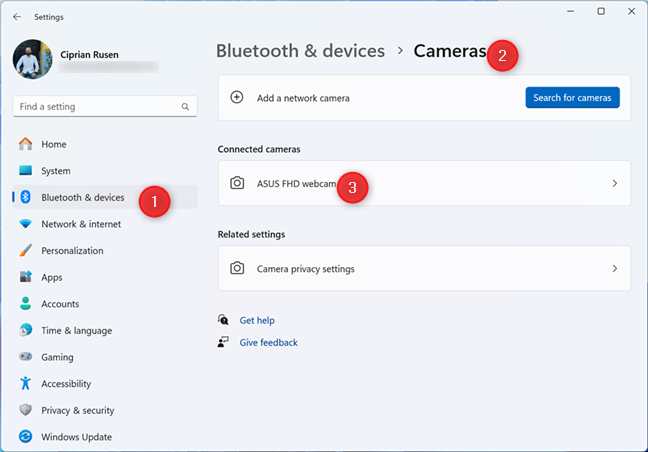Click the Give feedback link
648x452 pixels.
point(269,343)
